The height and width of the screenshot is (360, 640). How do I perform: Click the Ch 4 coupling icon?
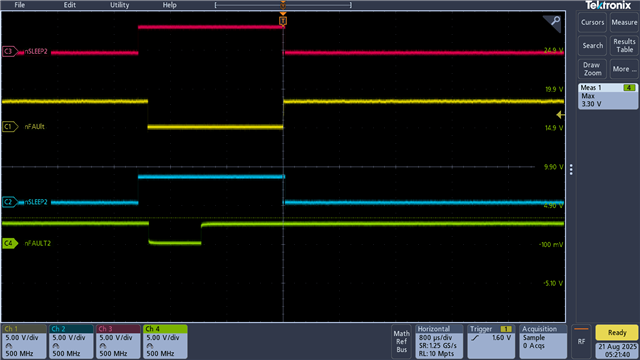150,346
